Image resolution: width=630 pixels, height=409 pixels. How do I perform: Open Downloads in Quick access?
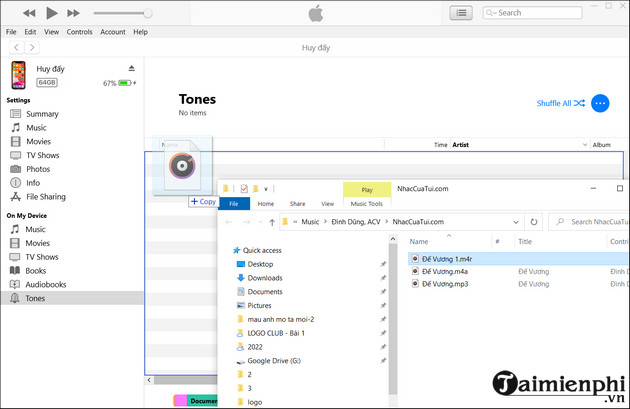pyautogui.click(x=260, y=278)
